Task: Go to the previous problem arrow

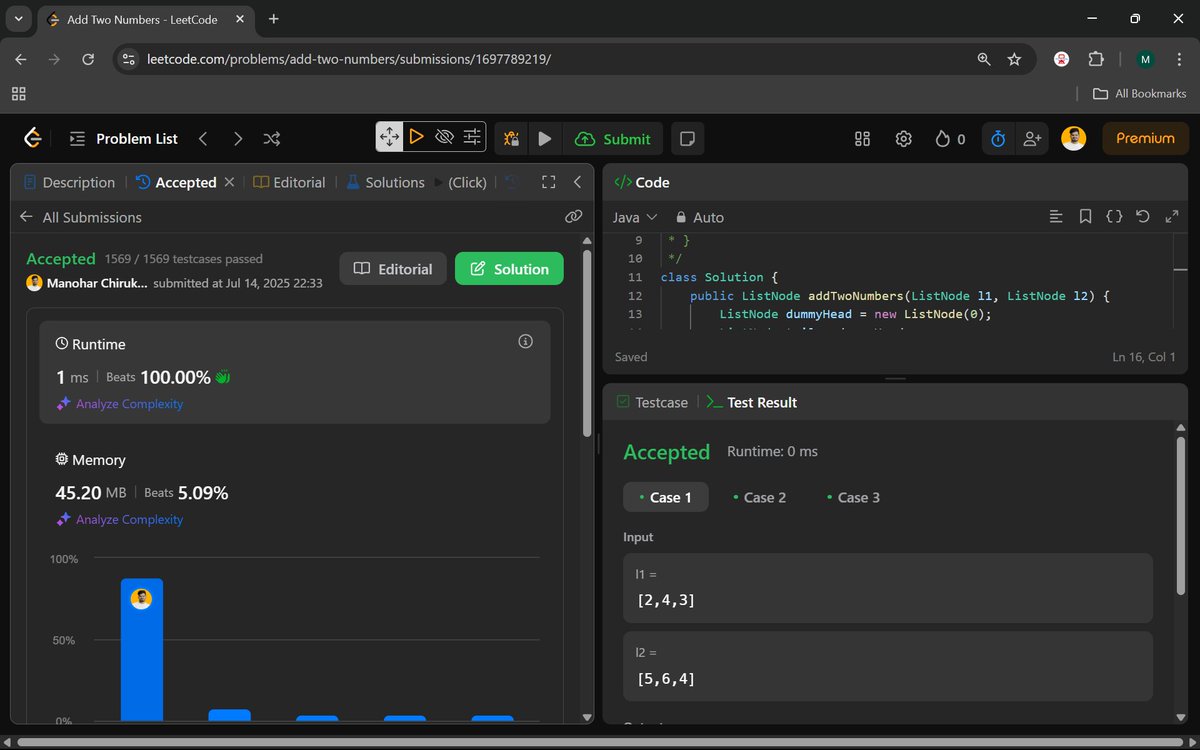Action: pos(203,139)
